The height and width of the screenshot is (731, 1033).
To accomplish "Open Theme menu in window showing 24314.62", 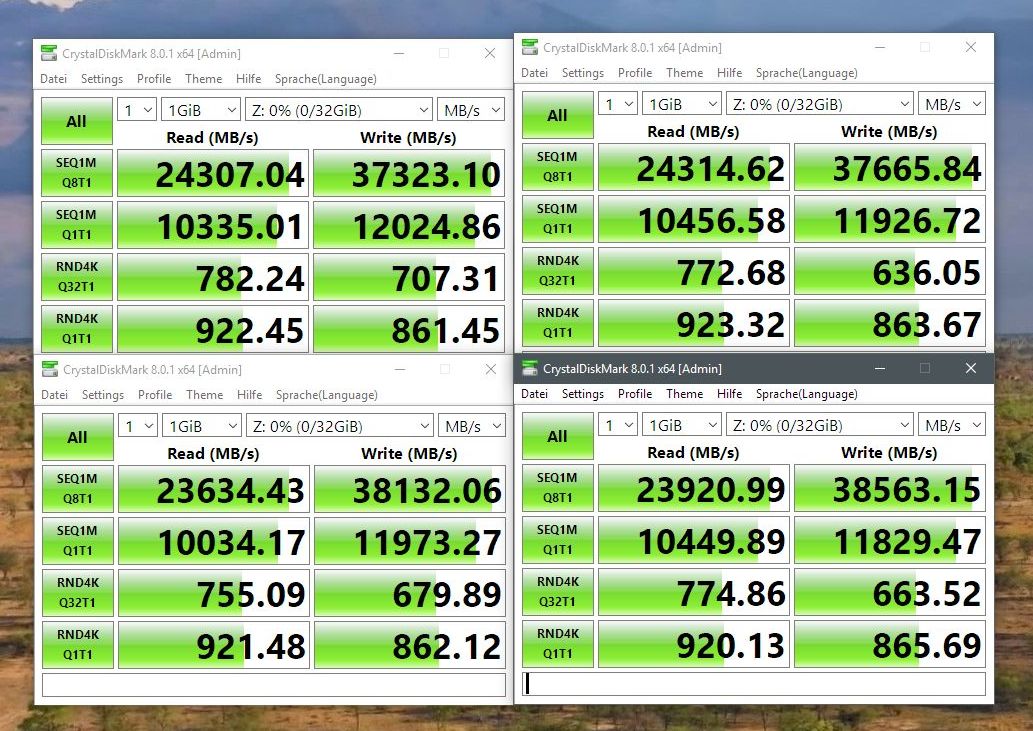I will pos(684,73).
